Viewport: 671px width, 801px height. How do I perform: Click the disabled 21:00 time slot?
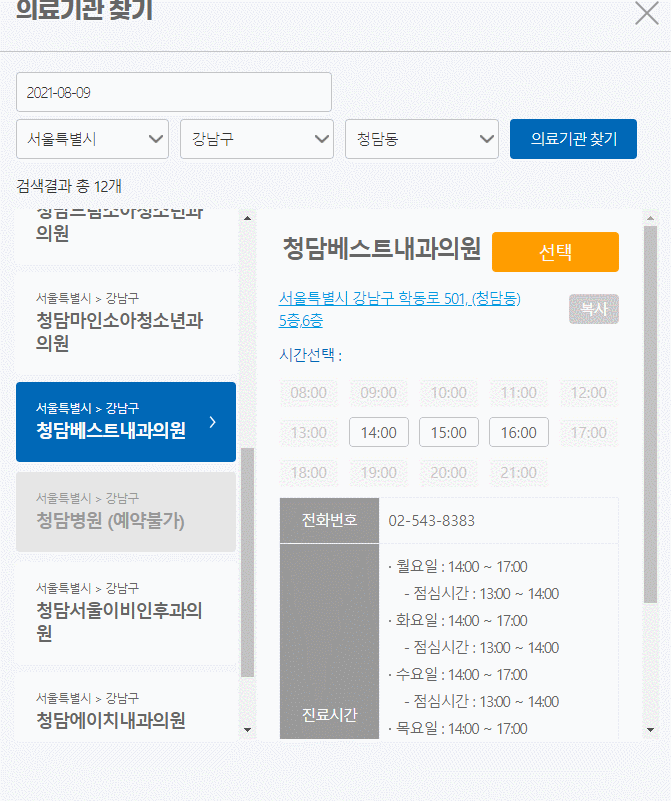(518, 472)
